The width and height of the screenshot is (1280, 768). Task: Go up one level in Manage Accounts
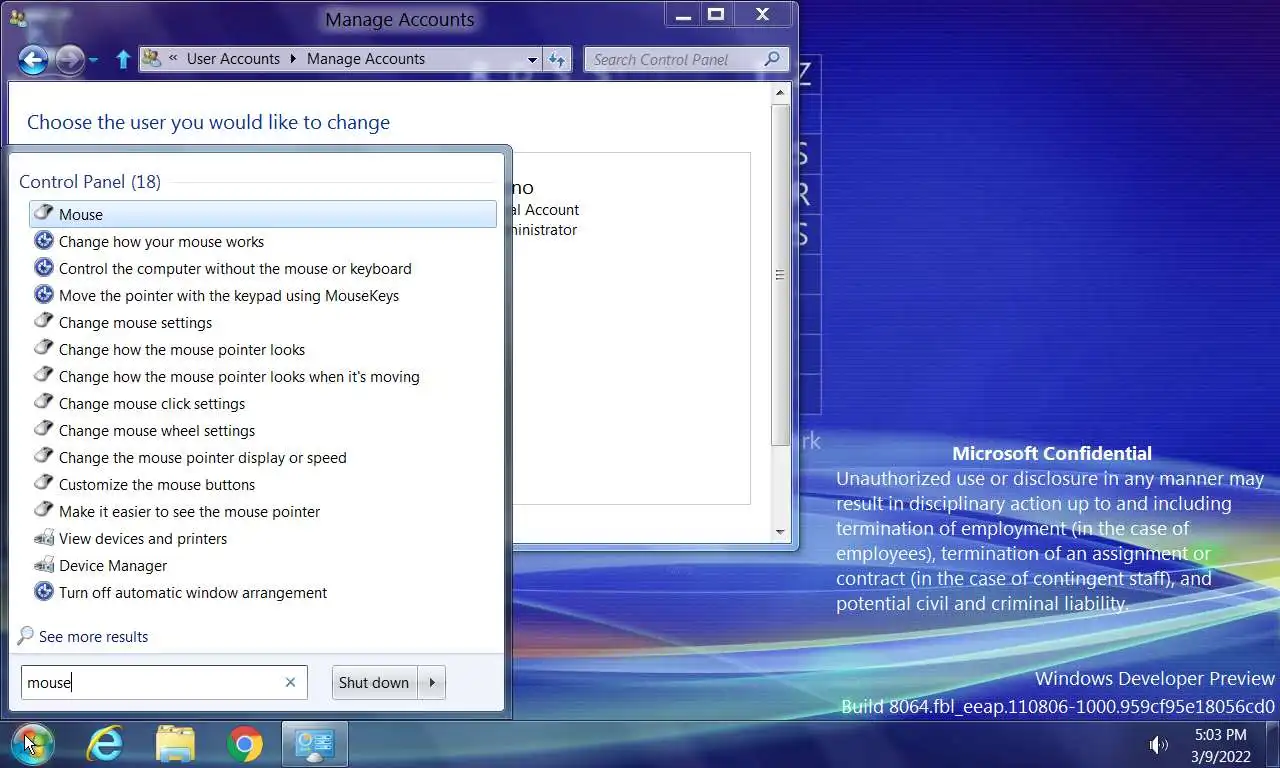click(123, 59)
